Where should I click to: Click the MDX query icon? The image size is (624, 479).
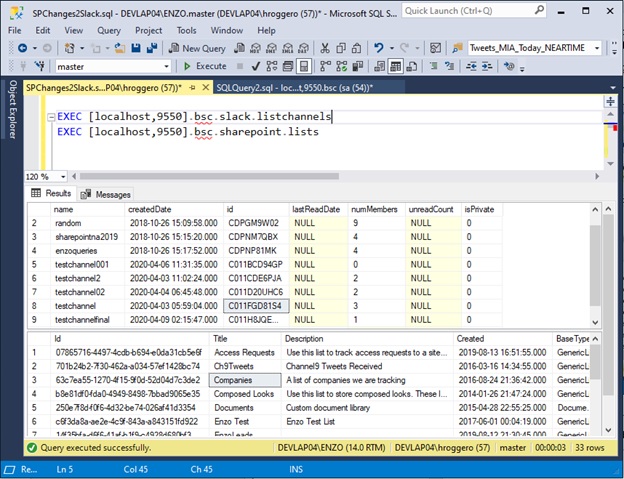tap(255, 48)
